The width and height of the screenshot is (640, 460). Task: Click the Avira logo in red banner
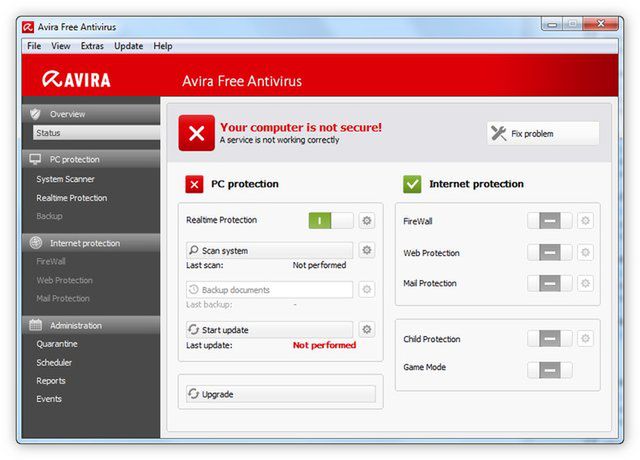tap(76, 80)
